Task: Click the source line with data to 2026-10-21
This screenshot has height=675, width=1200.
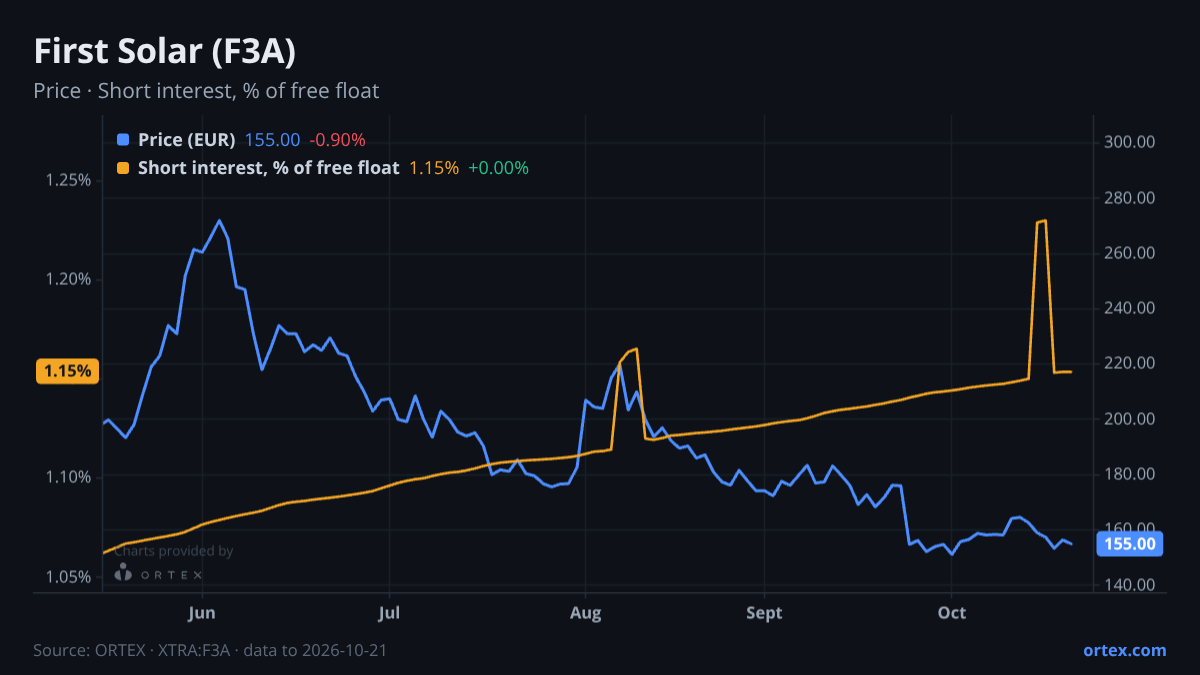Action: tap(210, 650)
